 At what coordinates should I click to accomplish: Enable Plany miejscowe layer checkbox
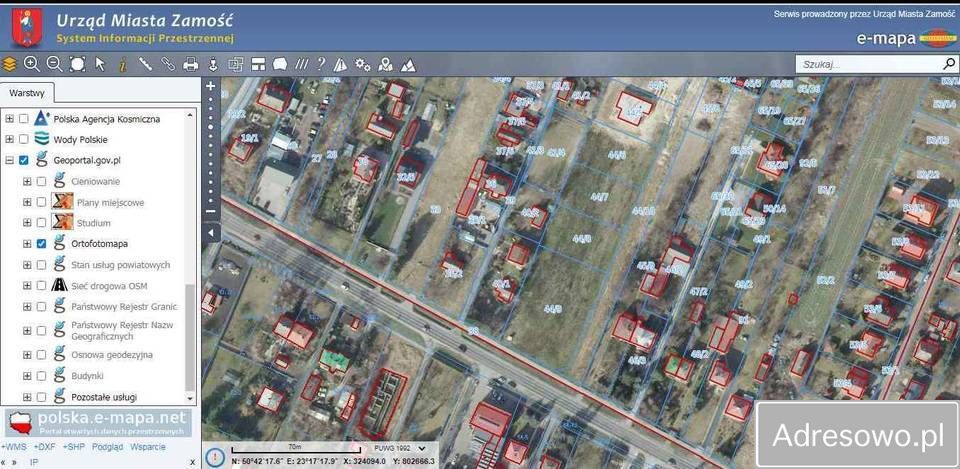[x=41, y=202]
